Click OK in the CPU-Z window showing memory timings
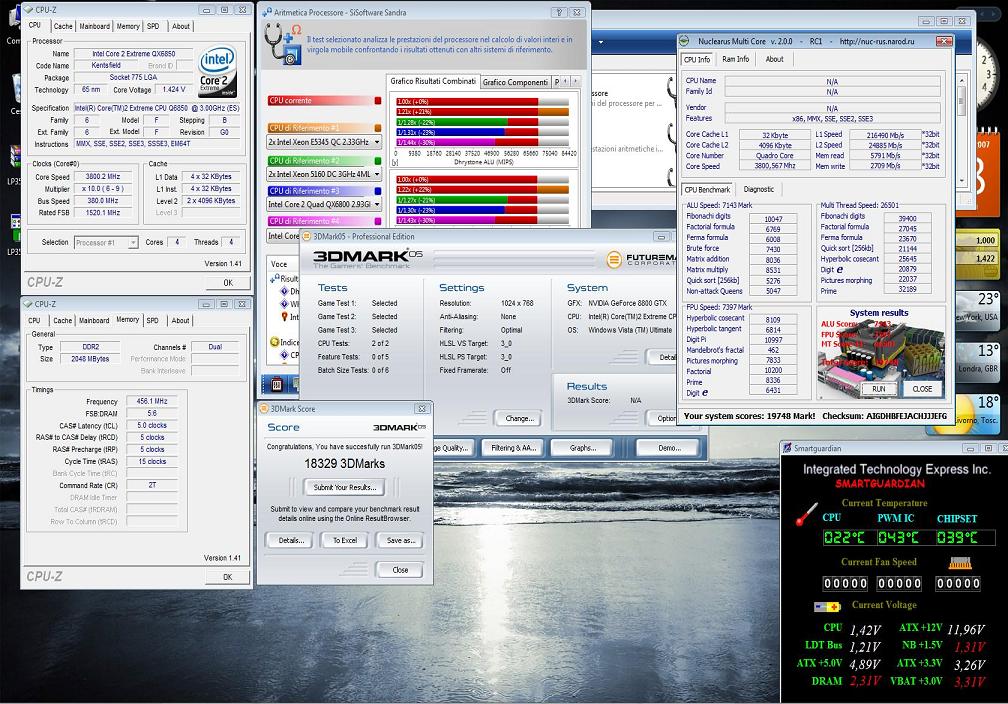1008x704 pixels. [x=227, y=577]
